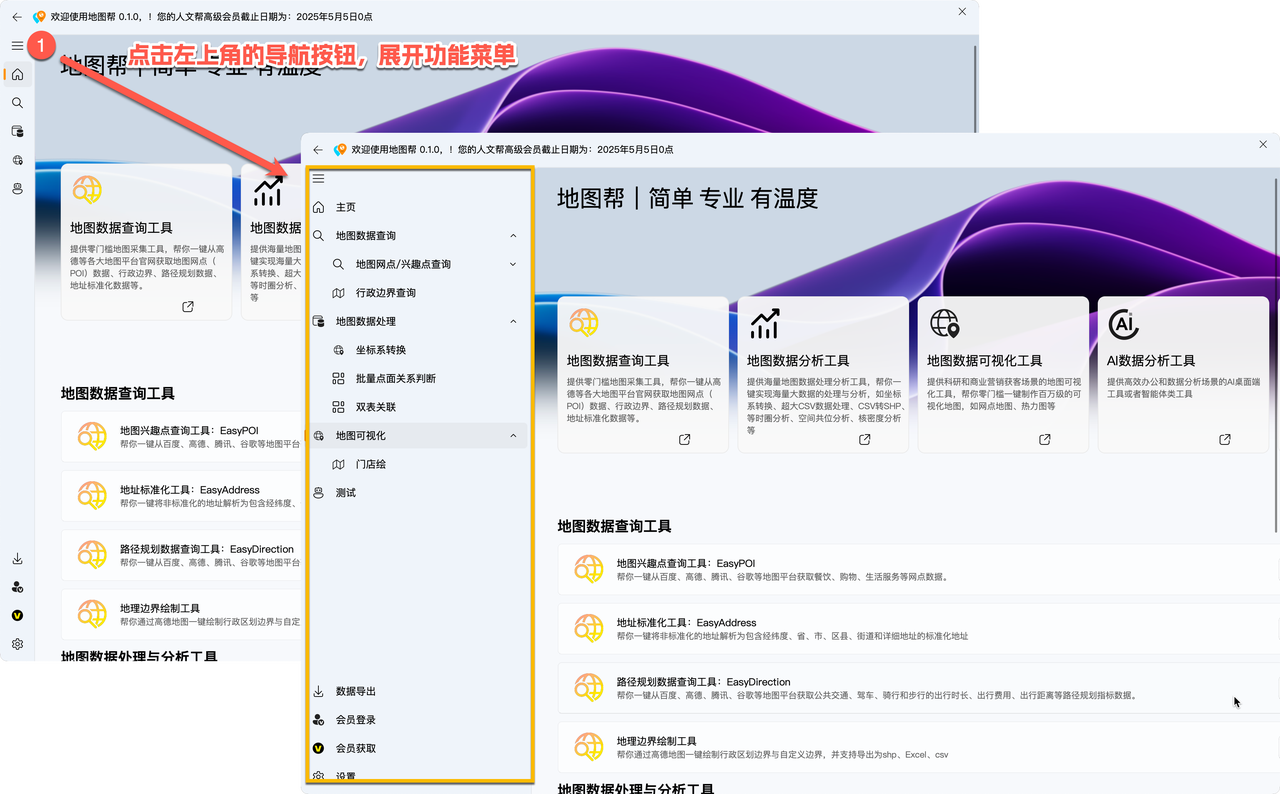Image resolution: width=1280 pixels, height=794 pixels.
Task: Select 双表关联 in the menu
Action: pos(419,407)
